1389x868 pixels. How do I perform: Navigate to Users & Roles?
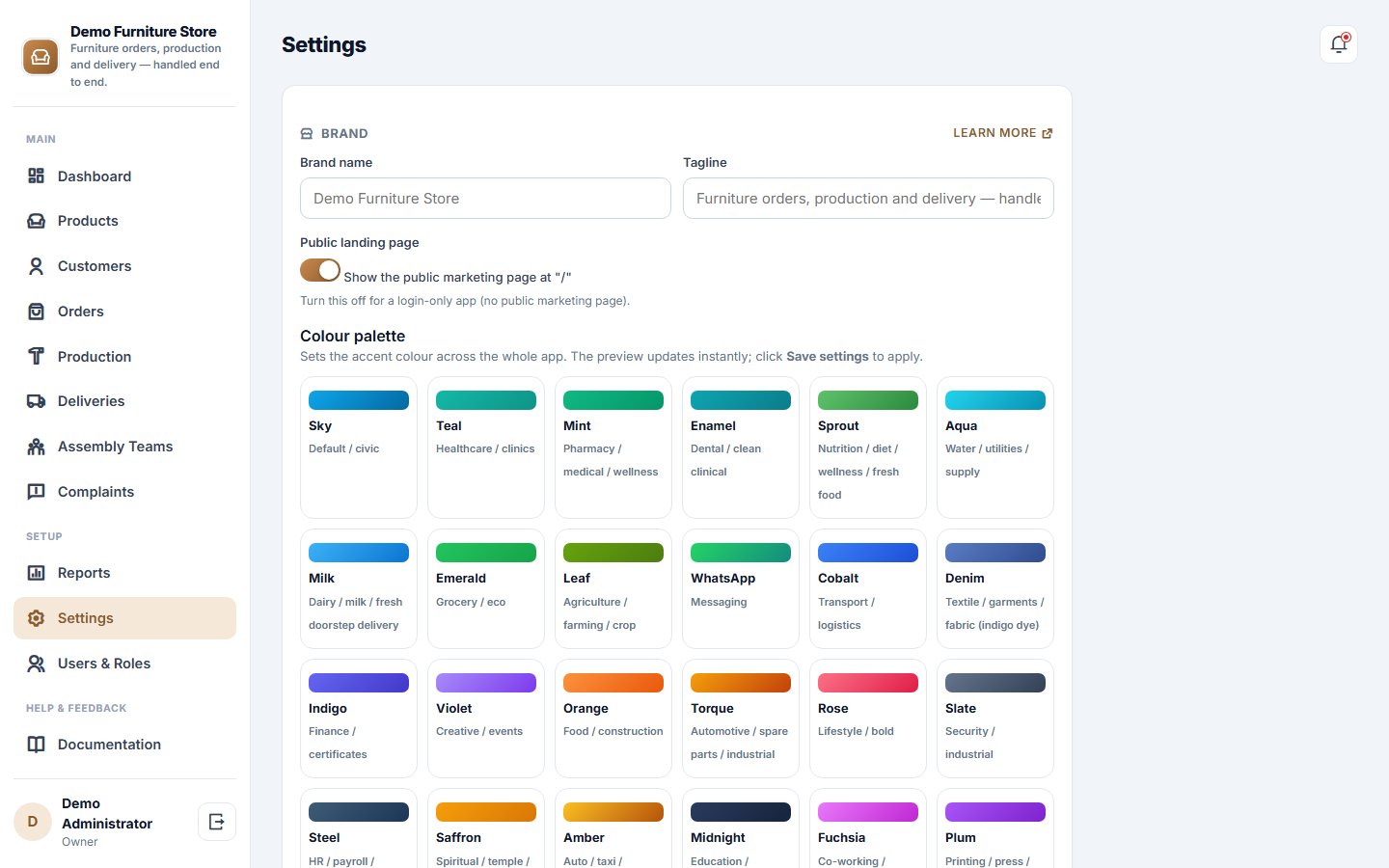coord(124,664)
